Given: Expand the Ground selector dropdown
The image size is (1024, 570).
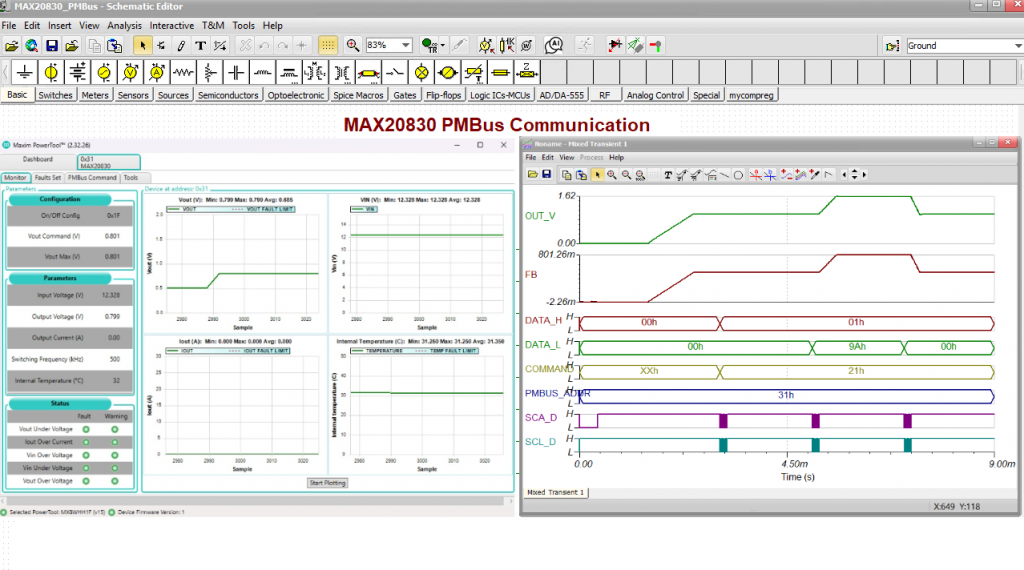Looking at the screenshot, I should coord(1016,45).
